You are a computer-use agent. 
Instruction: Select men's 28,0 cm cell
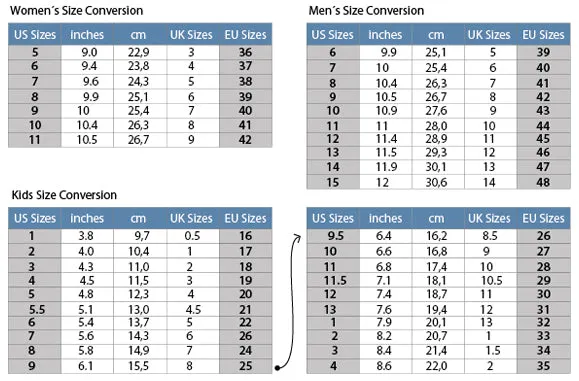coord(436,126)
